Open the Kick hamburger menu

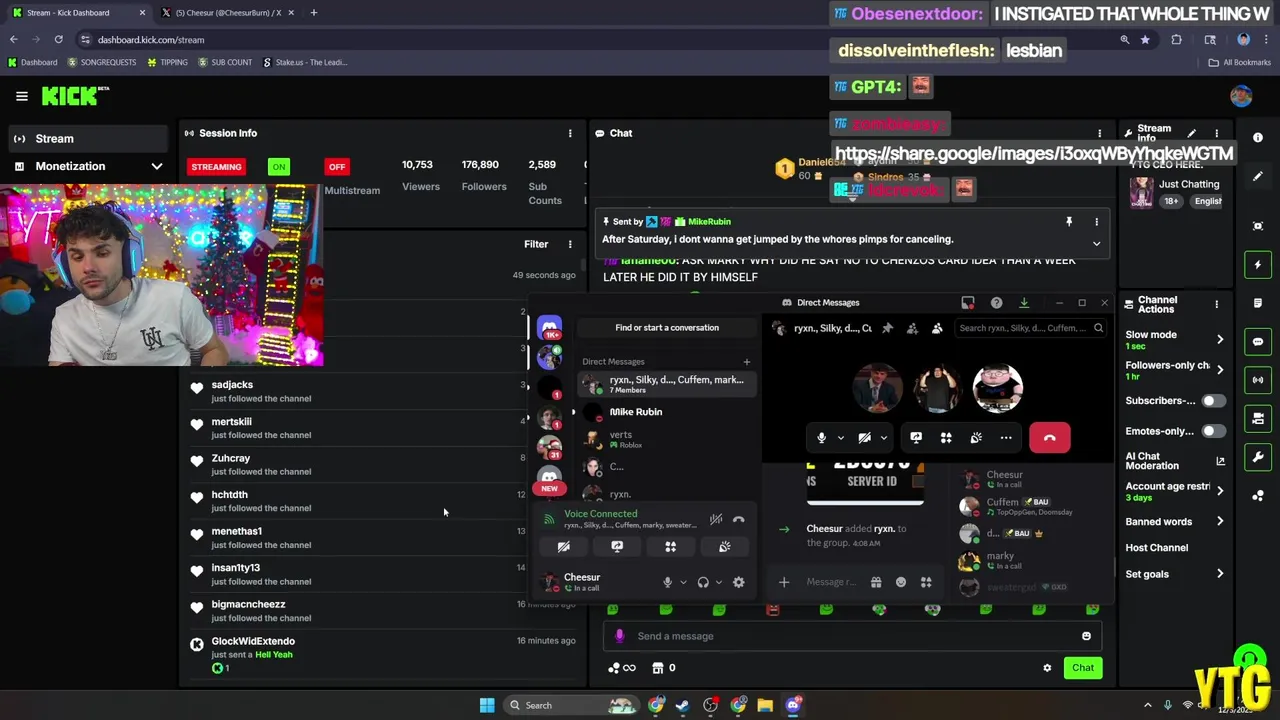tap(21, 96)
